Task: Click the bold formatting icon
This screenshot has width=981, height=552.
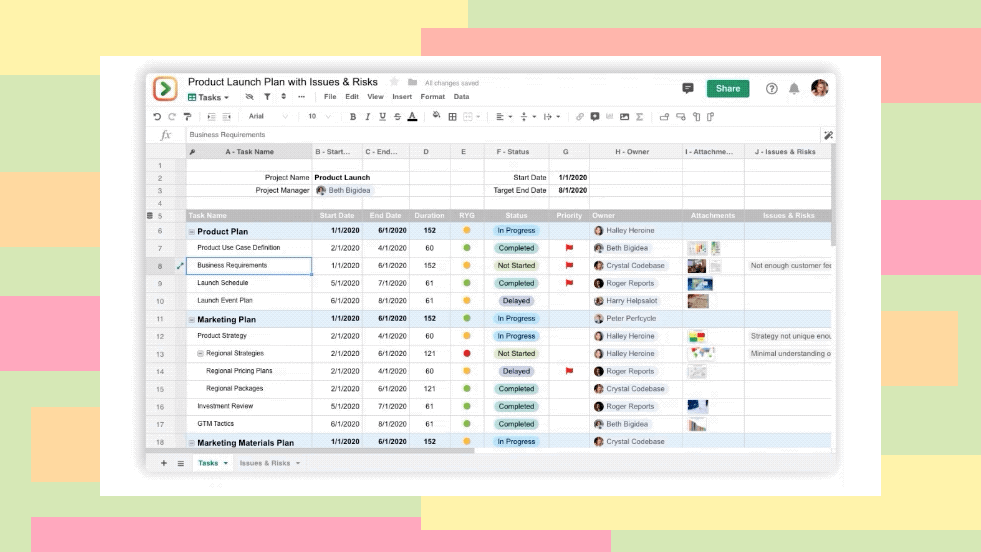Action: 352,117
